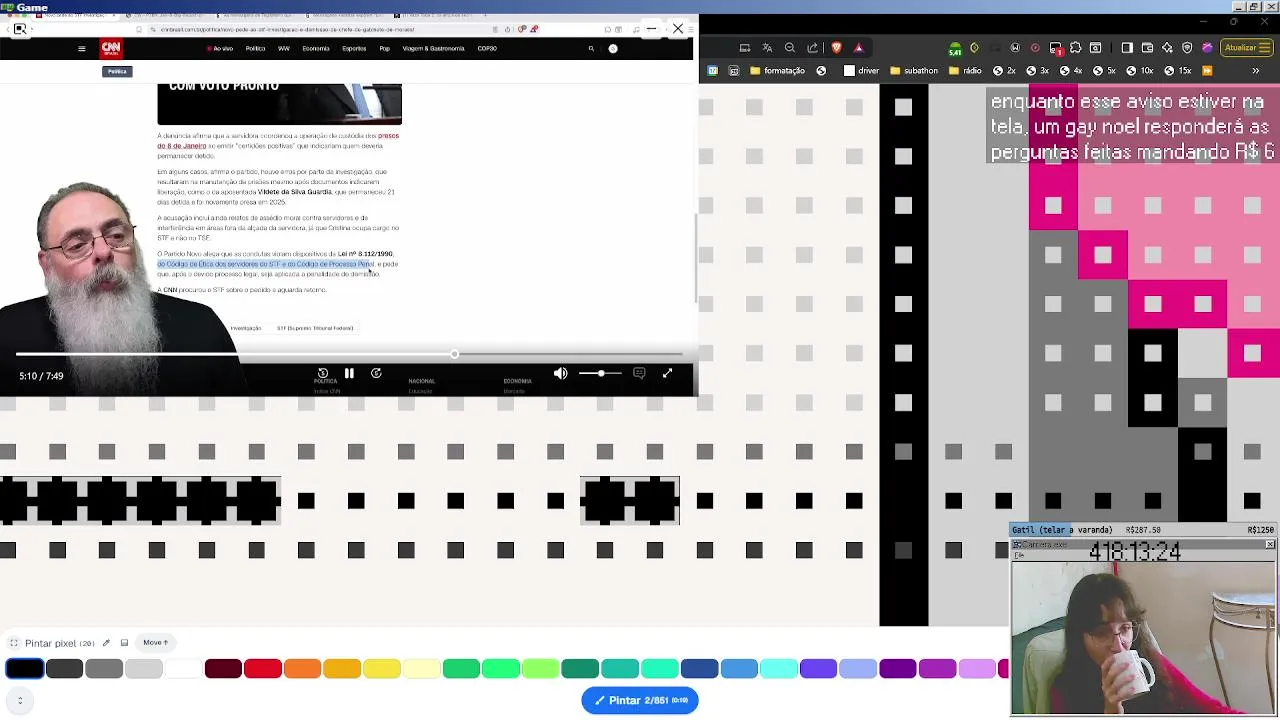
Task: Select the black color swatch
Action: [x=25, y=669]
